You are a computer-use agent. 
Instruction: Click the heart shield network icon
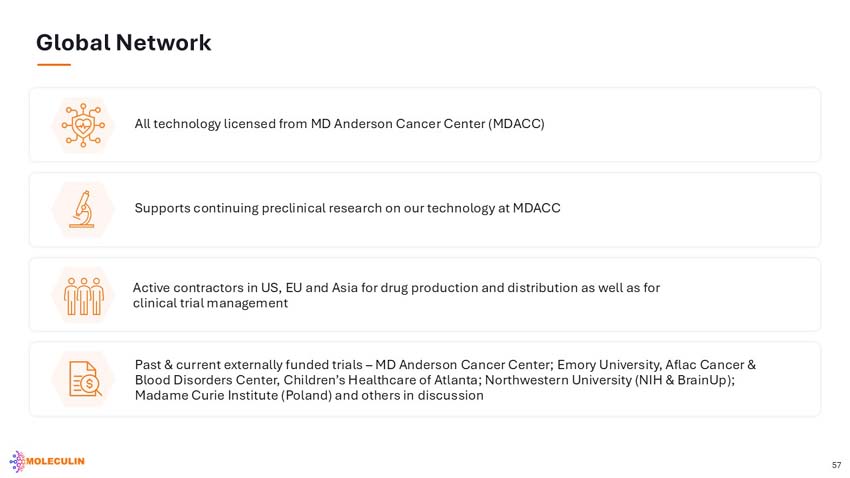coord(83,125)
